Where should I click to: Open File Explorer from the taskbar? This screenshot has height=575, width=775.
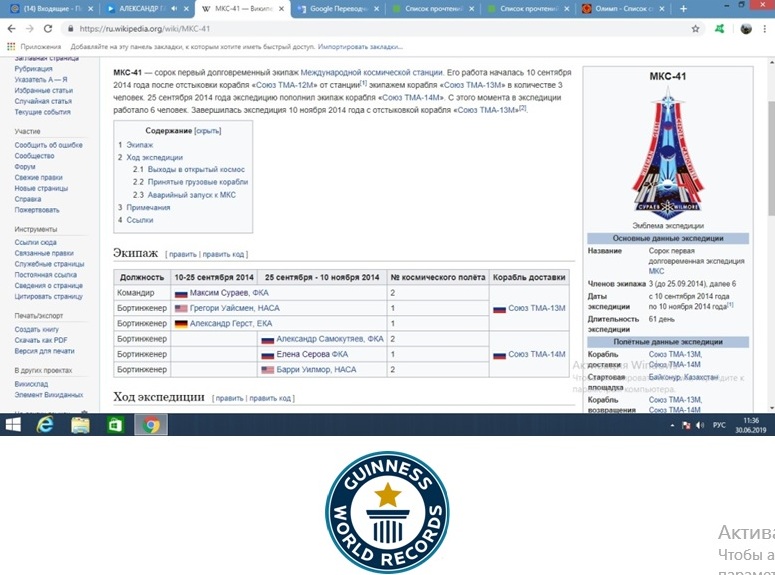point(80,425)
